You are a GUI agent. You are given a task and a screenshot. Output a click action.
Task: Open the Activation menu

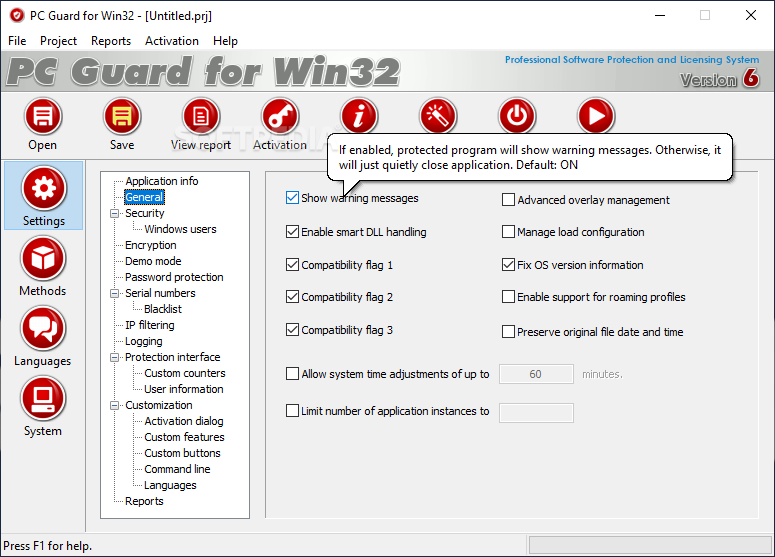point(172,41)
